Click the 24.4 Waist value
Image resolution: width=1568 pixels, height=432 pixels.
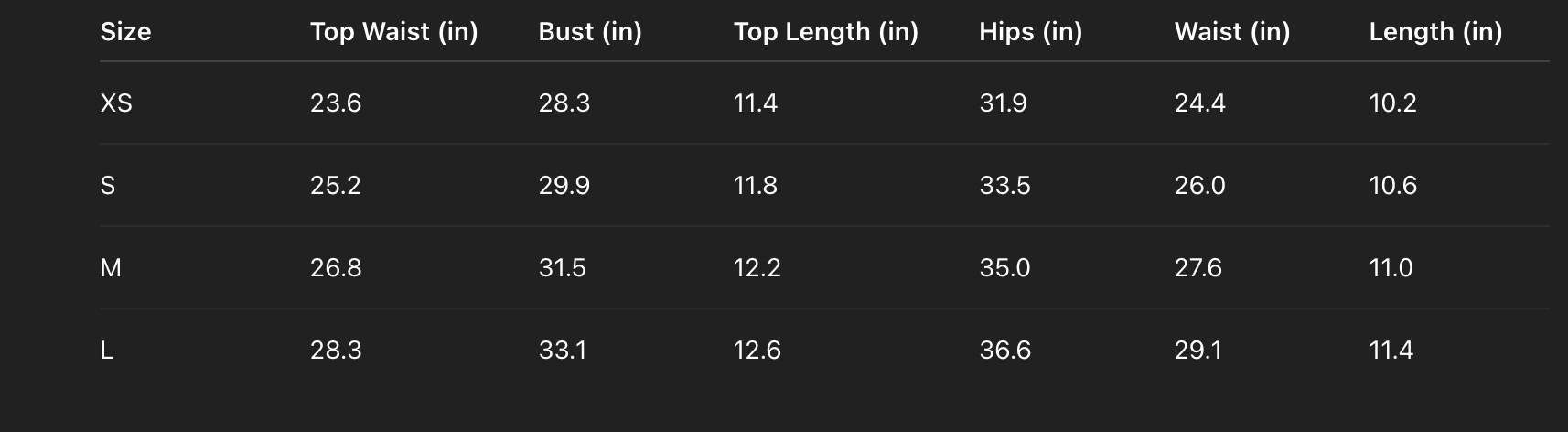1199,103
